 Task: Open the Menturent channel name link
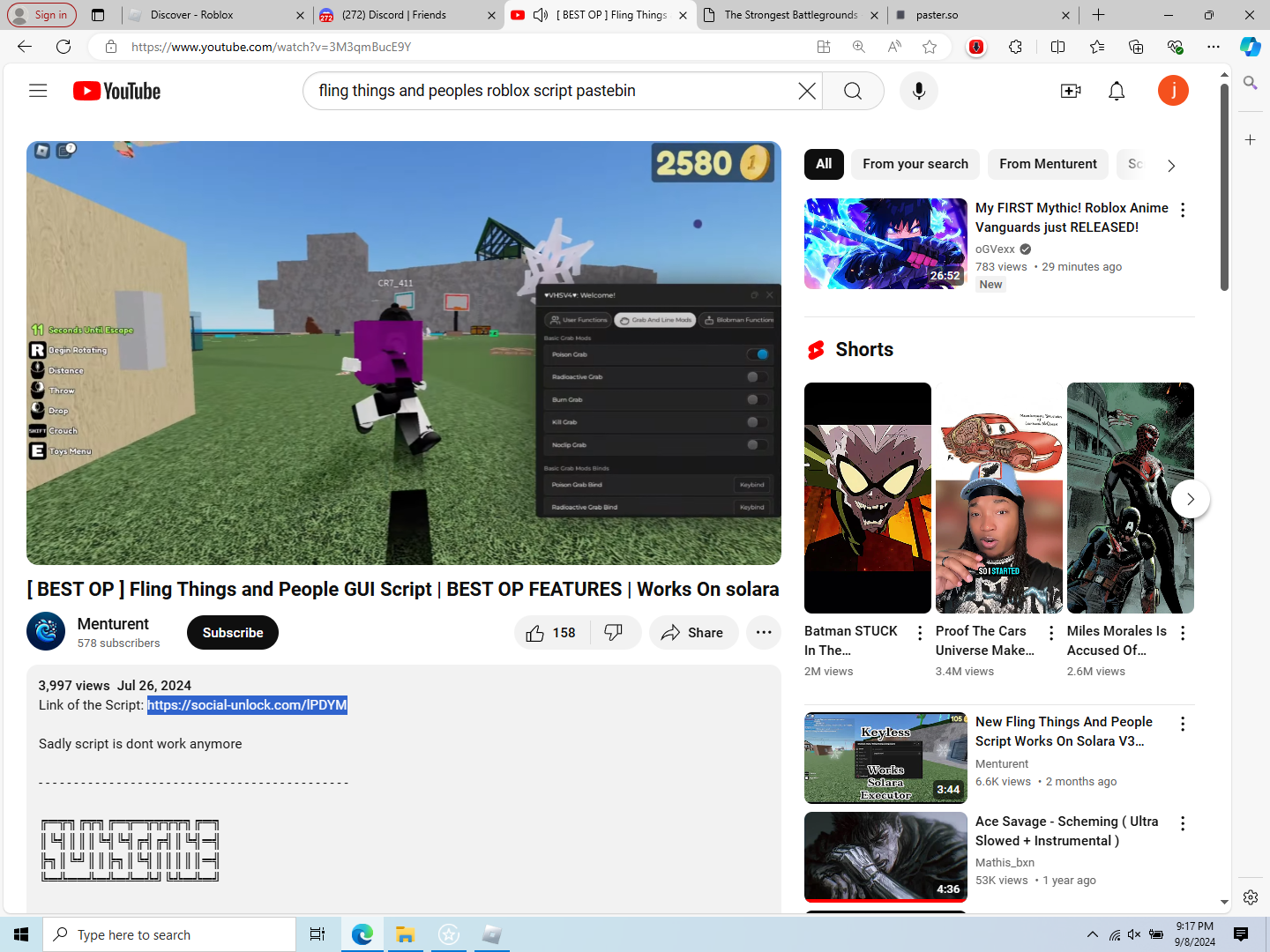(113, 624)
